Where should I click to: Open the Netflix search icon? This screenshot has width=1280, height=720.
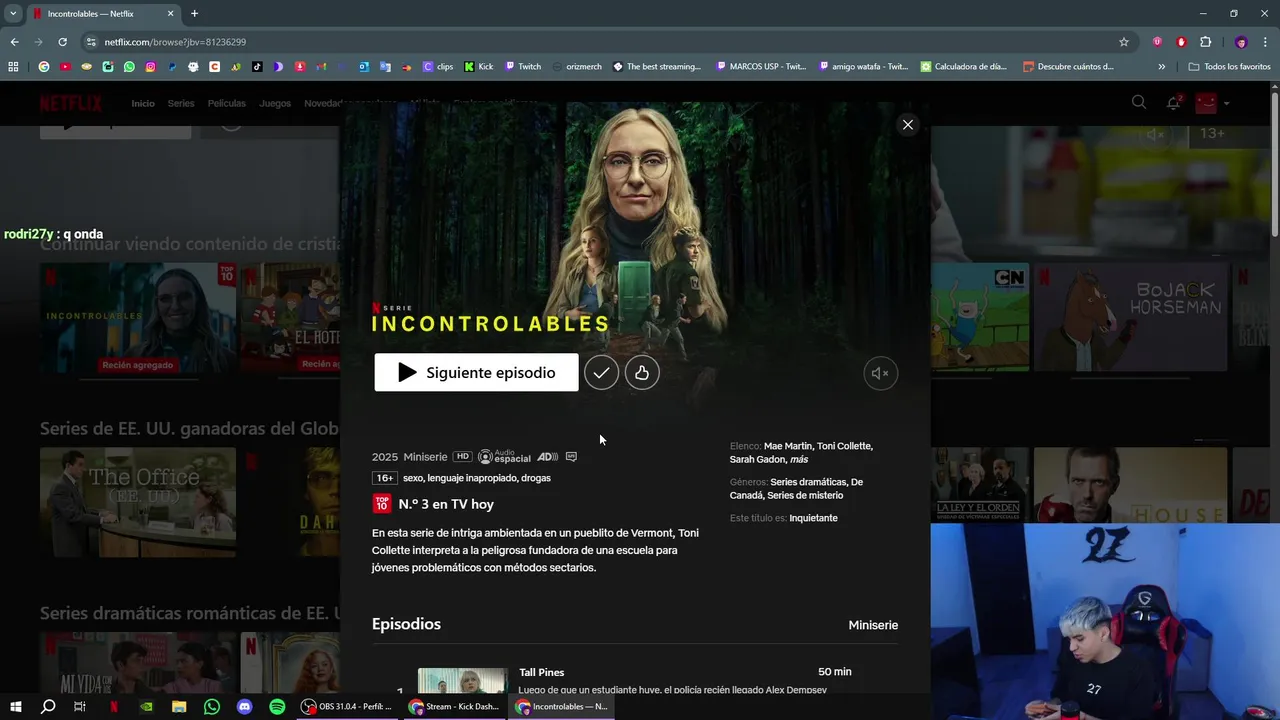(x=1138, y=102)
